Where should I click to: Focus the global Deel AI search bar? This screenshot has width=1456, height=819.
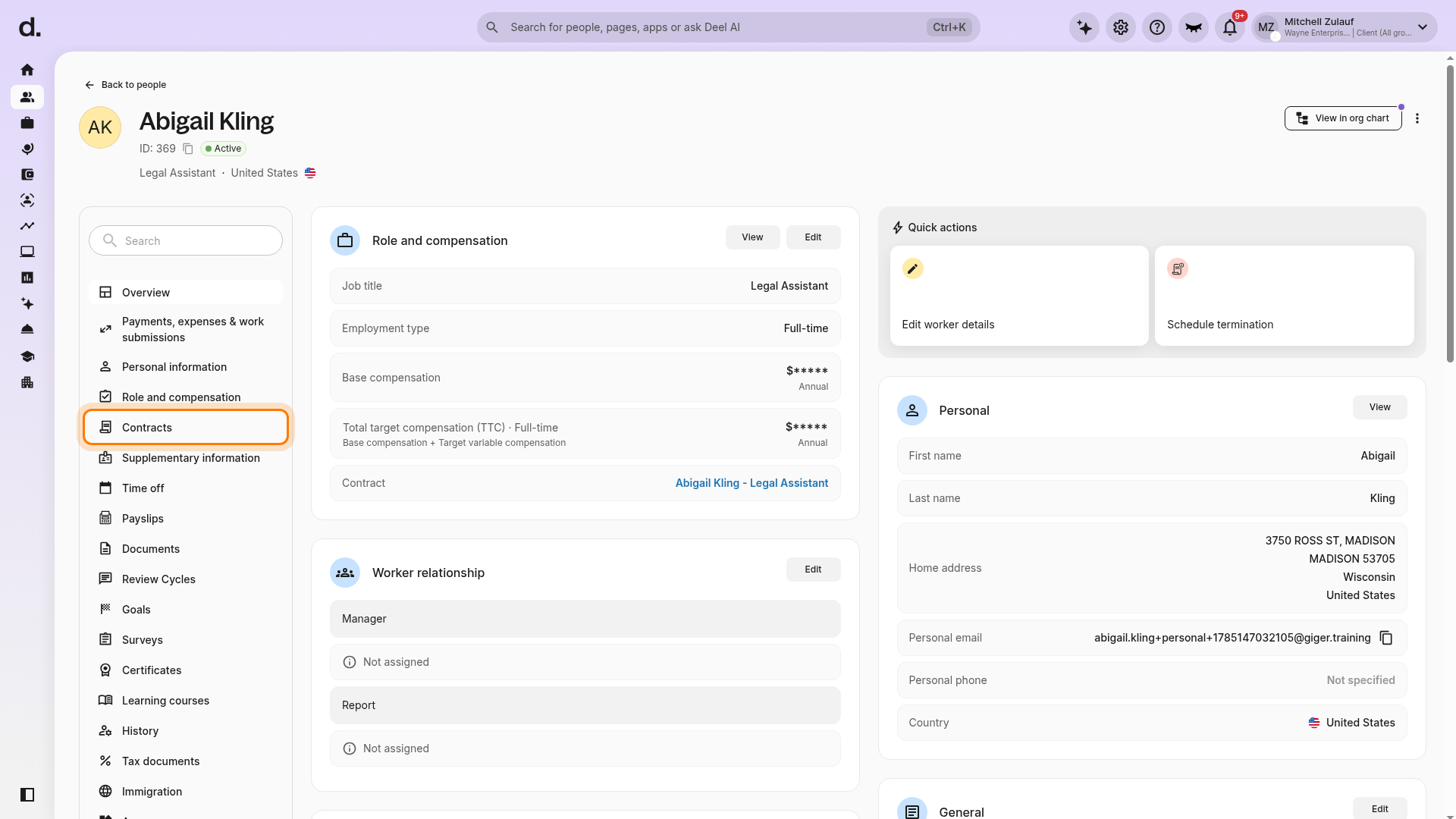click(x=728, y=27)
